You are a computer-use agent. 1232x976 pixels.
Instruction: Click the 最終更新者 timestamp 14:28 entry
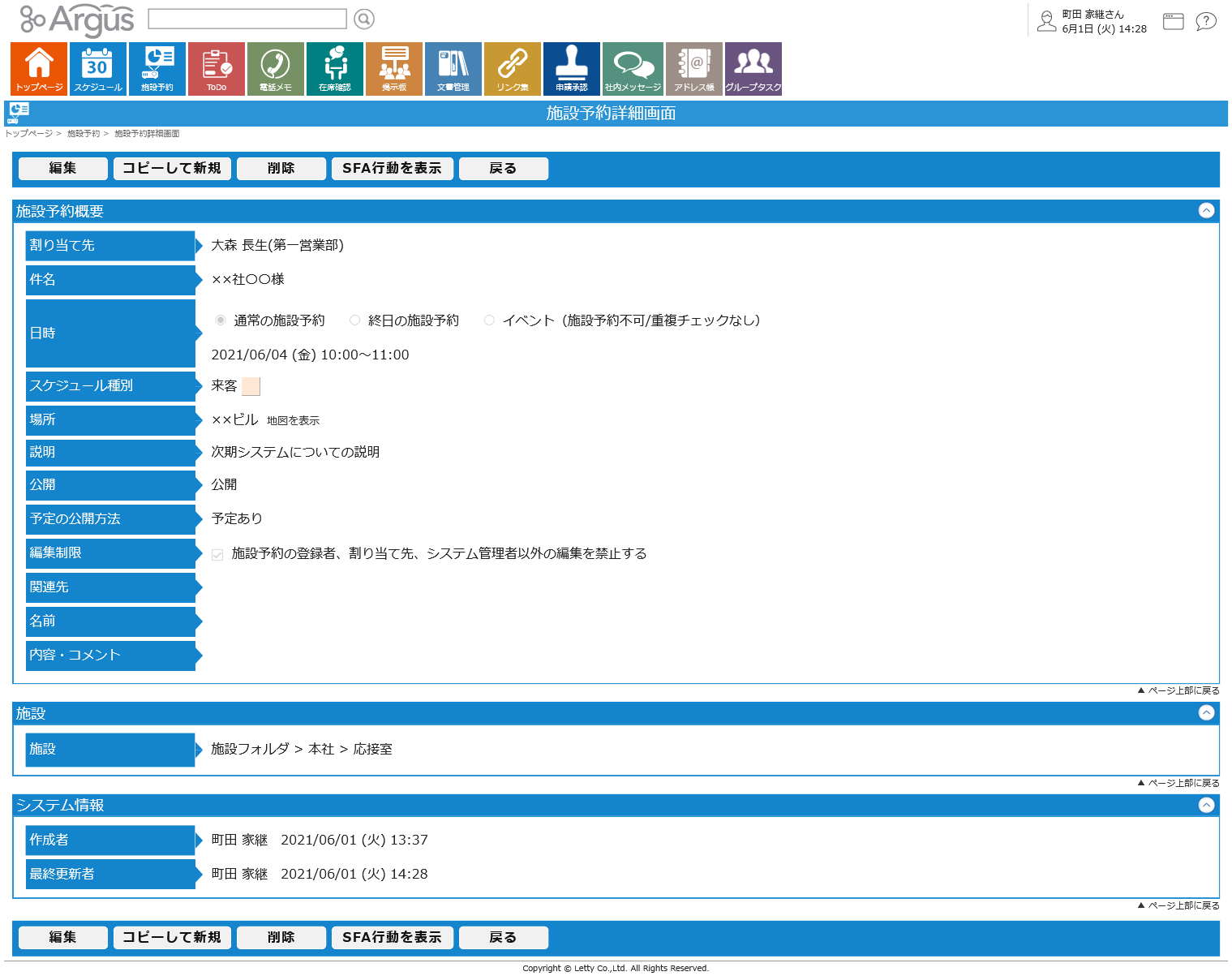point(320,874)
